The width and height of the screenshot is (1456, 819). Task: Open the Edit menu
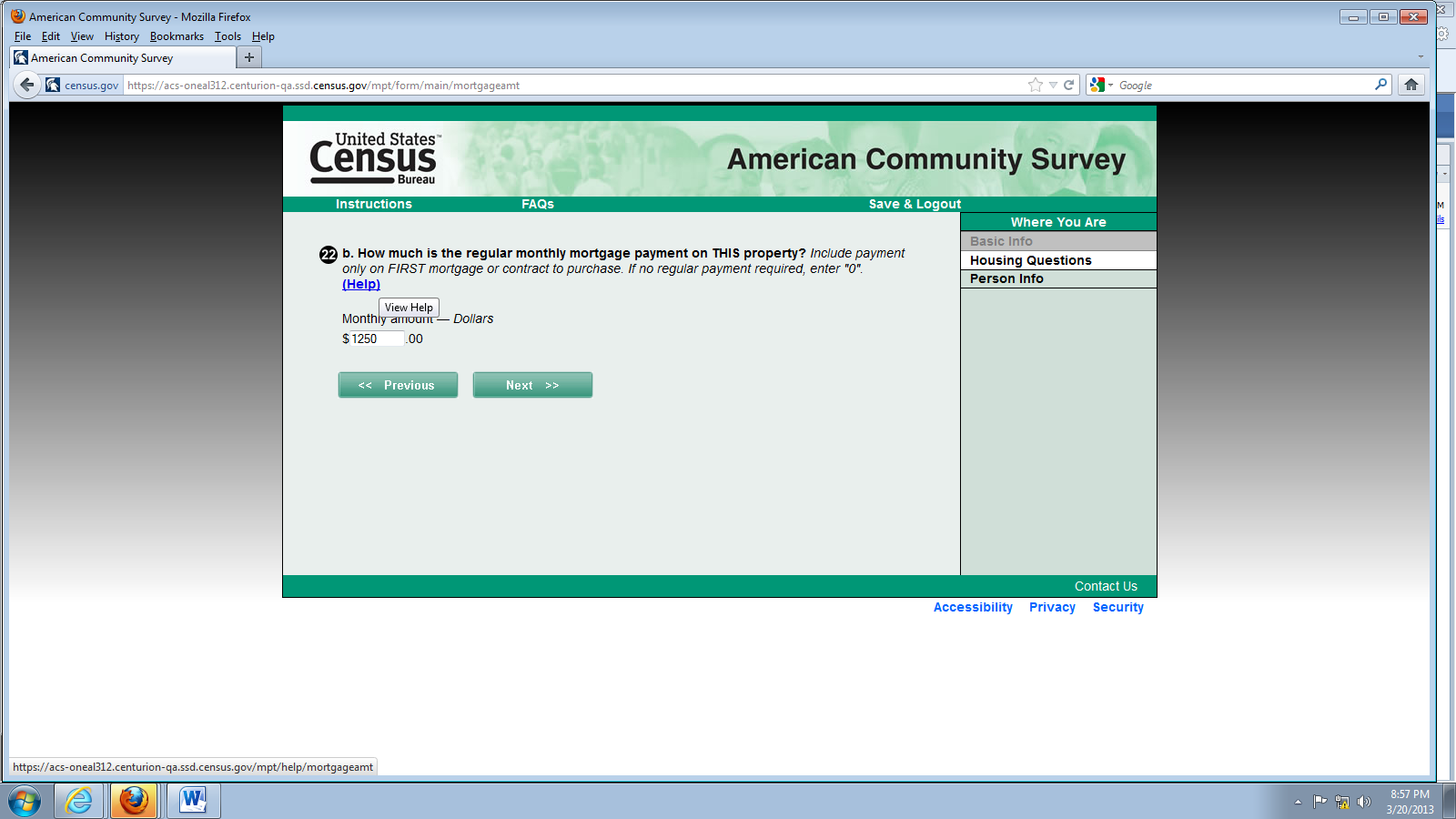pos(51,36)
